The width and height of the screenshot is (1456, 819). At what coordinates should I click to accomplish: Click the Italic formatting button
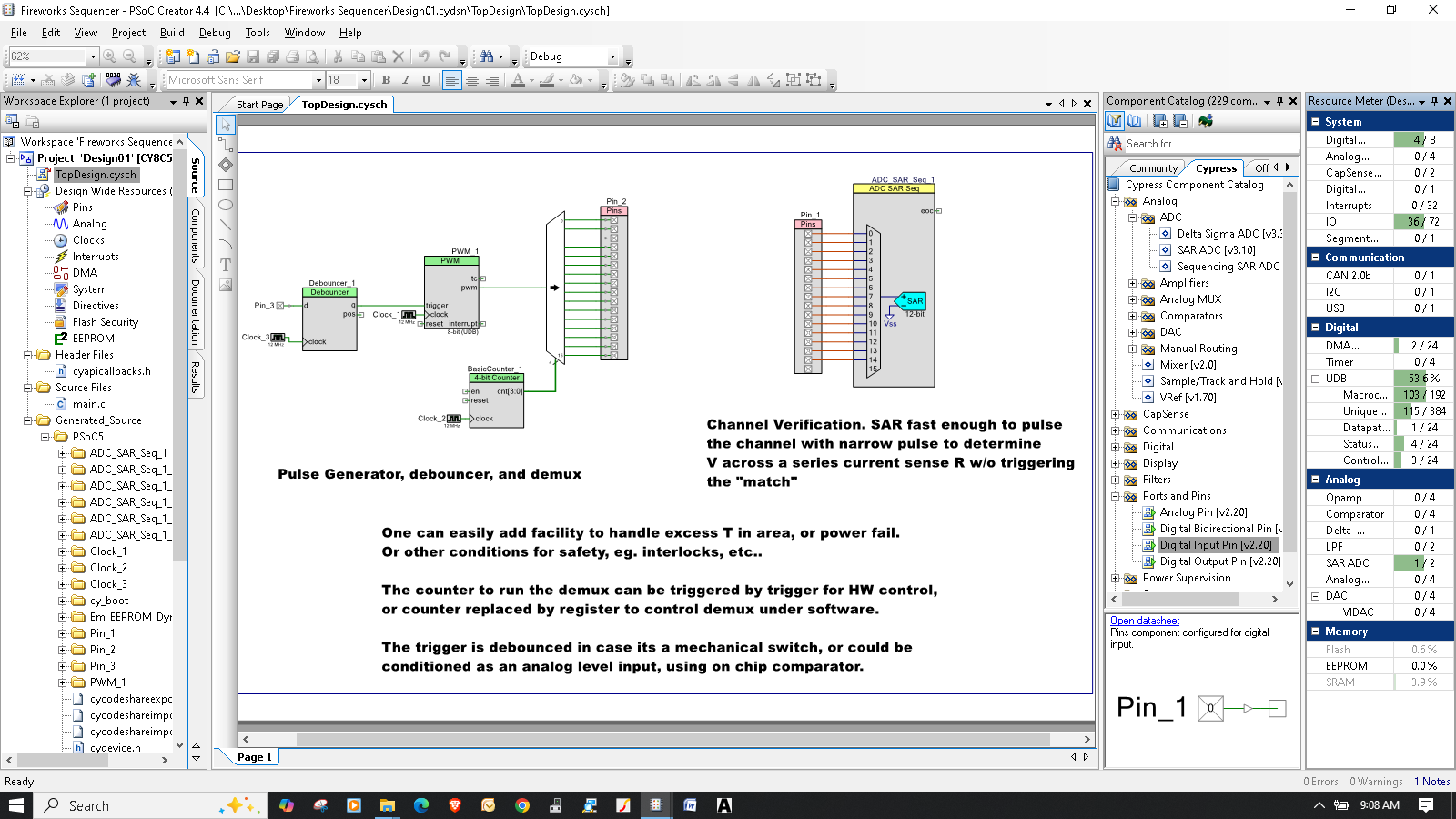(x=406, y=80)
